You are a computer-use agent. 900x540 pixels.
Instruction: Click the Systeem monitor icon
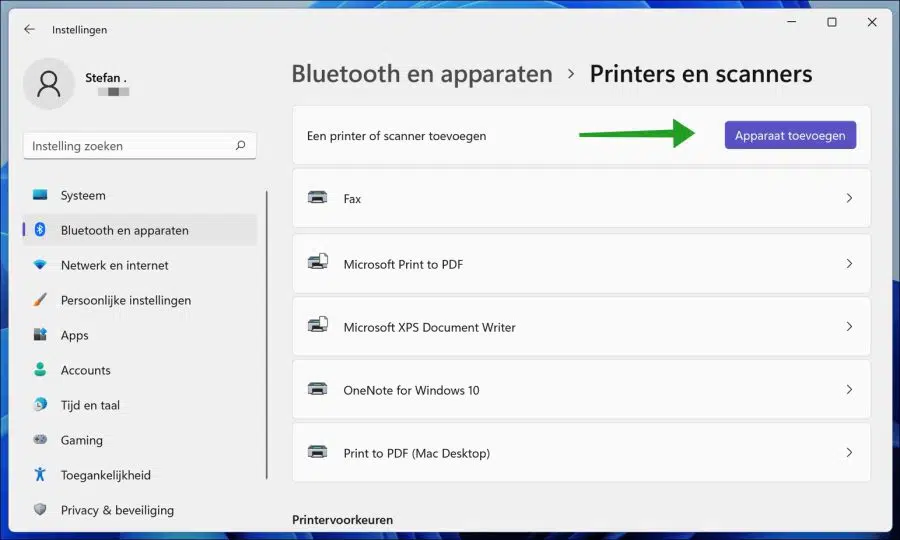pyautogui.click(x=40, y=195)
